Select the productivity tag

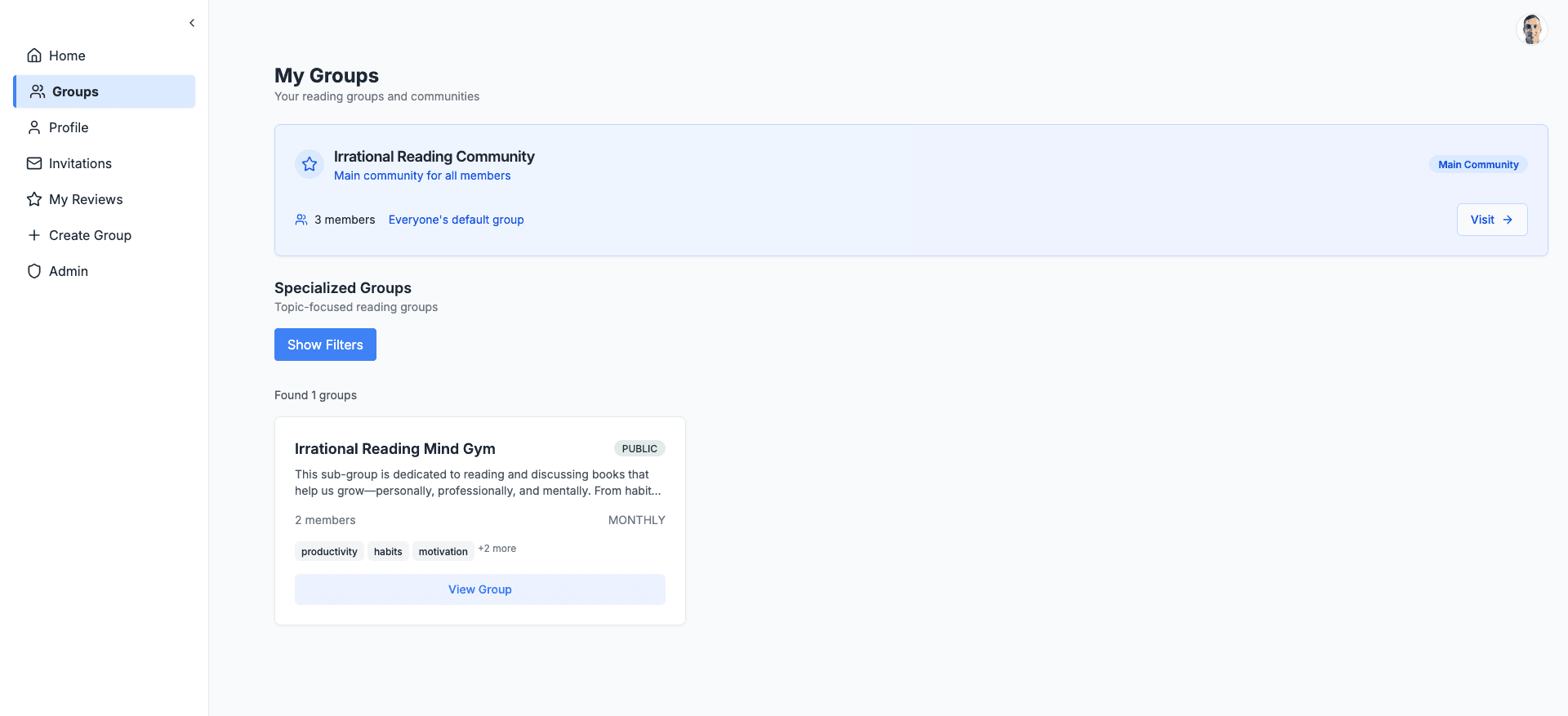point(329,551)
